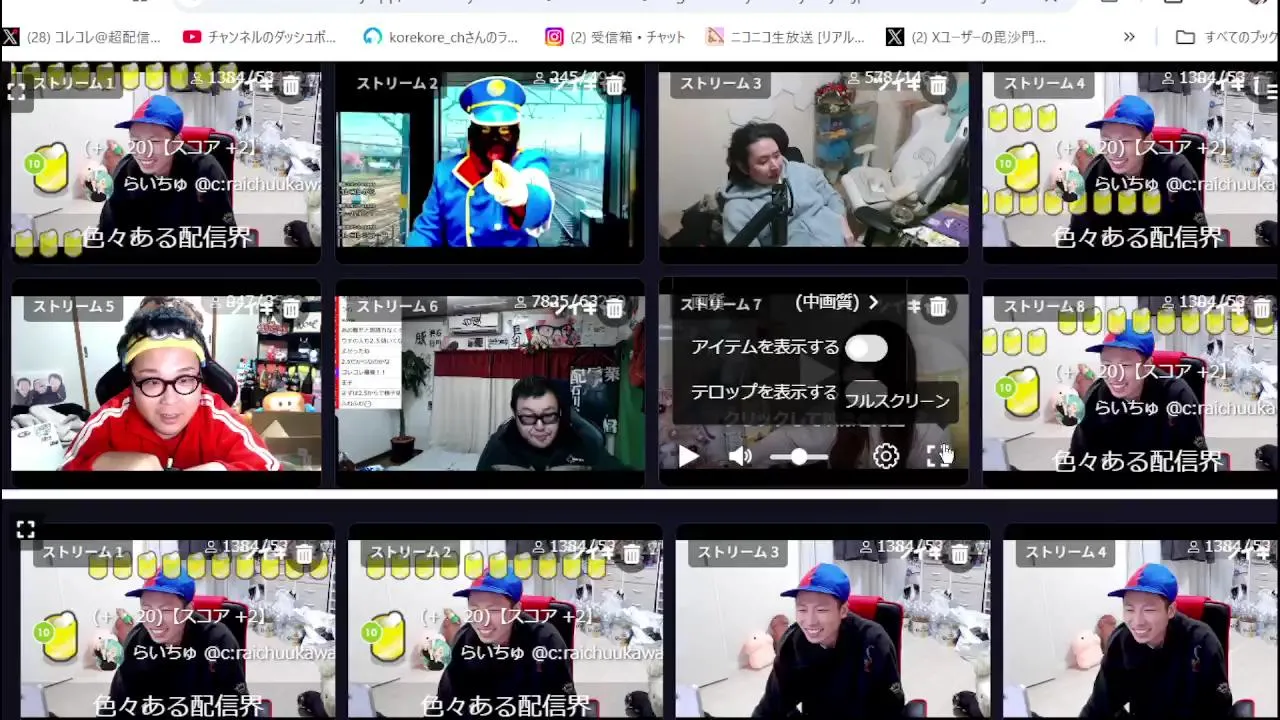Delete Stream 7 with its trash icon
The height and width of the screenshot is (720, 1280).
938,307
